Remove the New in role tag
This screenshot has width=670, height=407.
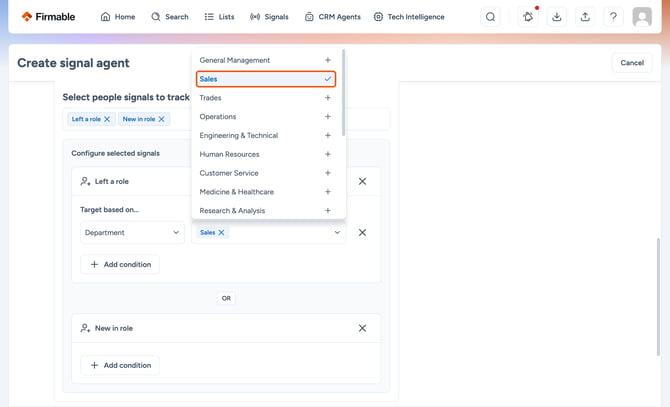click(x=162, y=119)
